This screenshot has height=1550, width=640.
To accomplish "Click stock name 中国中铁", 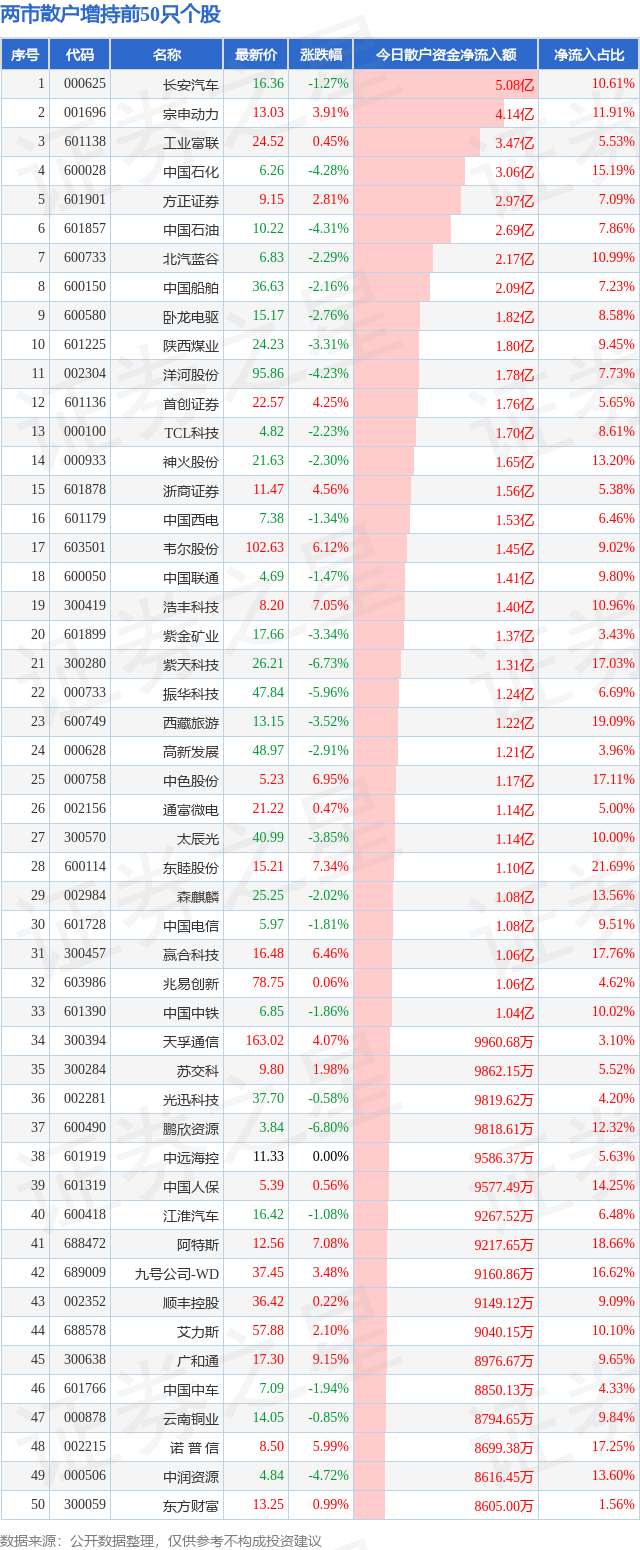I will pyautogui.click(x=191, y=1013).
